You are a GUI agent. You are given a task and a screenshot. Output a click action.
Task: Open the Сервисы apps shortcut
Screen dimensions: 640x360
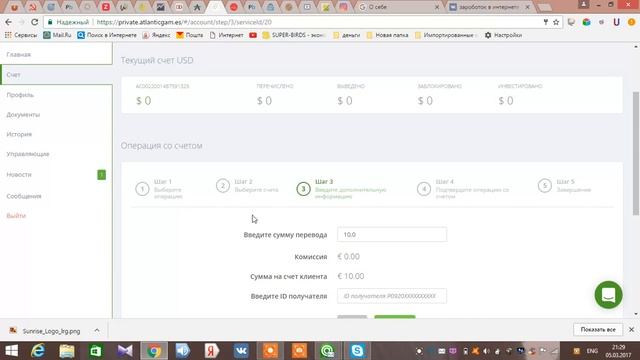pyautogui.click(x=21, y=35)
